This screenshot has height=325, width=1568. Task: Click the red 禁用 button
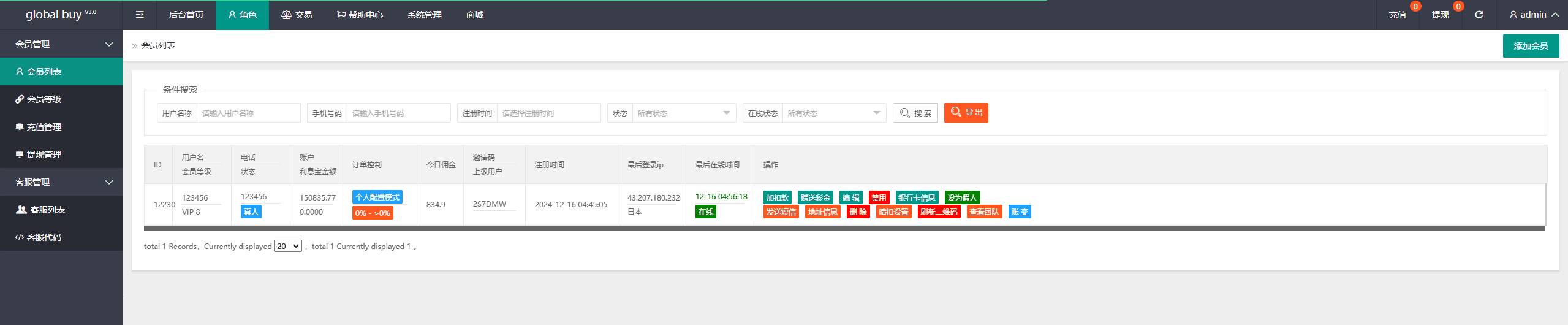(x=879, y=197)
